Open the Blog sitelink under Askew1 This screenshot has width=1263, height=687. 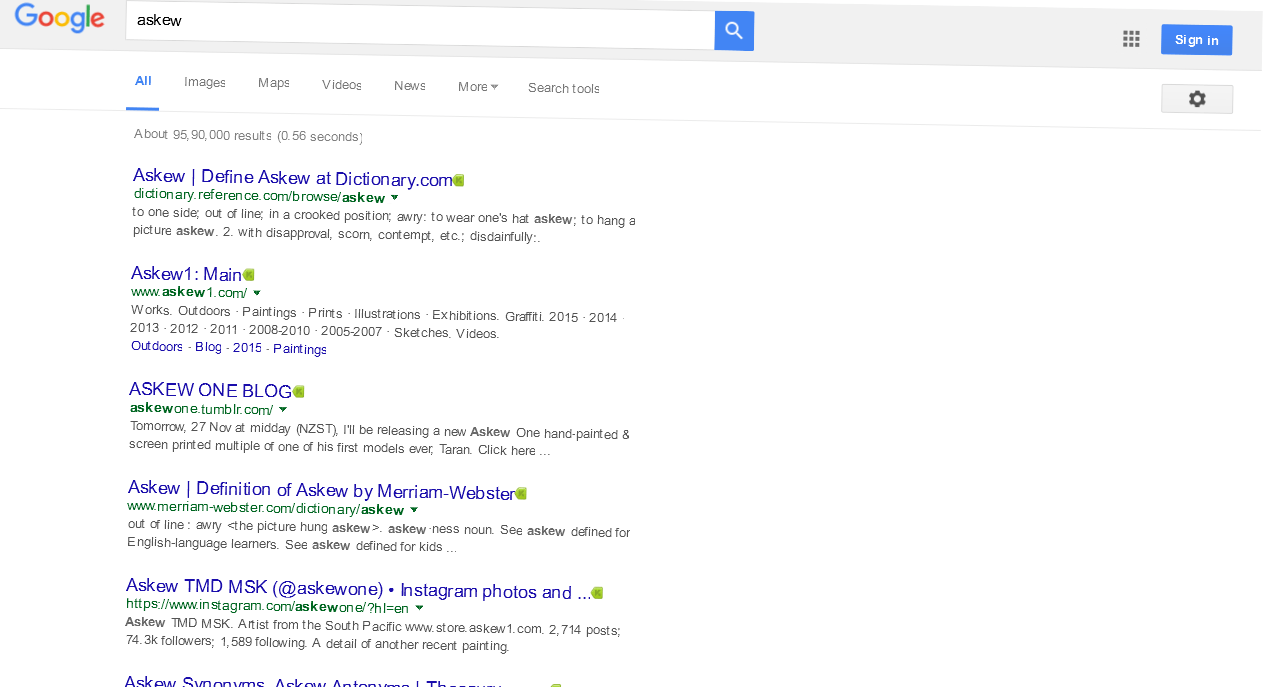(x=208, y=347)
